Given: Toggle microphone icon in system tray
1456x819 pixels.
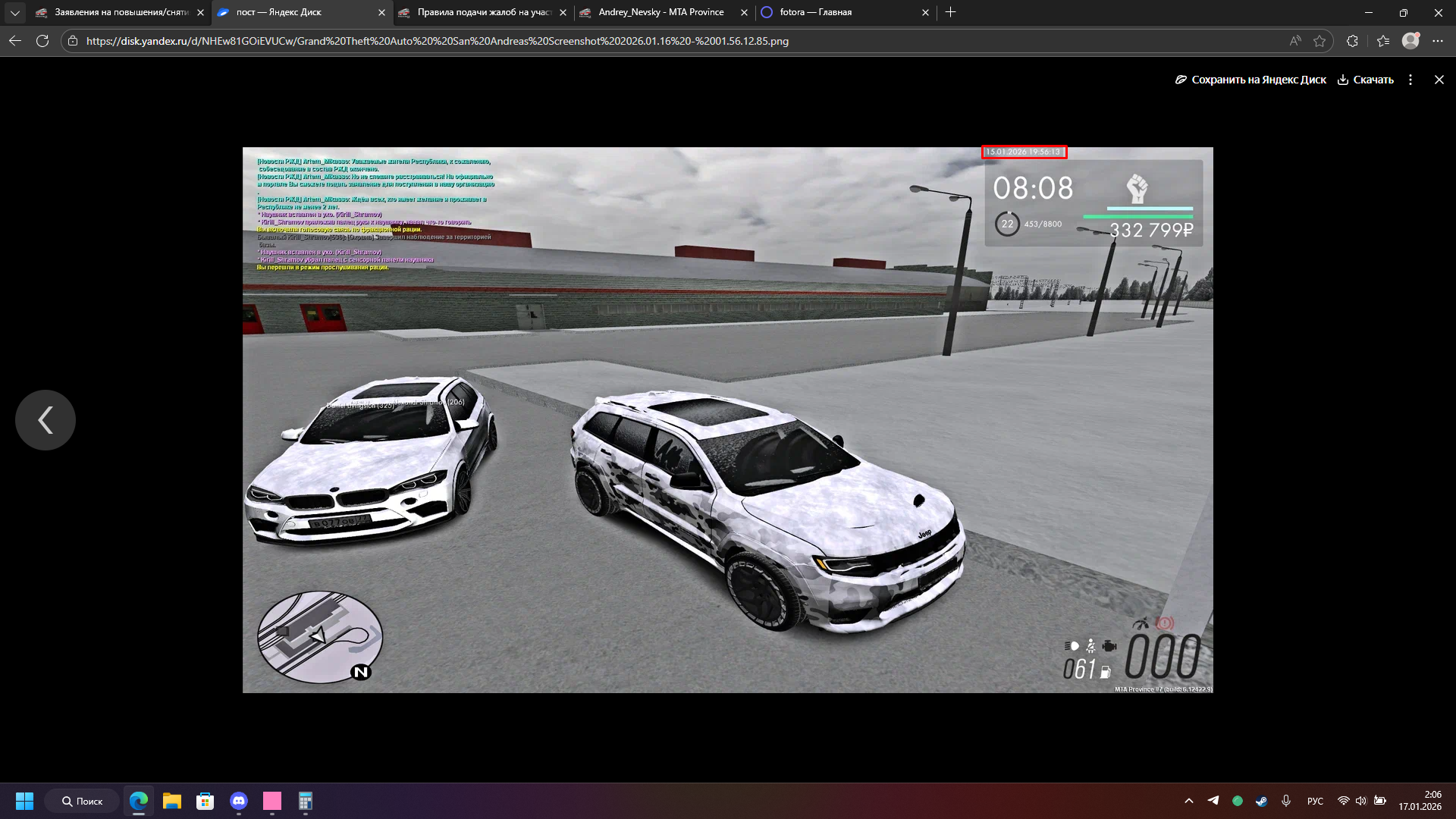Looking at the screenshot, I should [x=1286, y=801].
